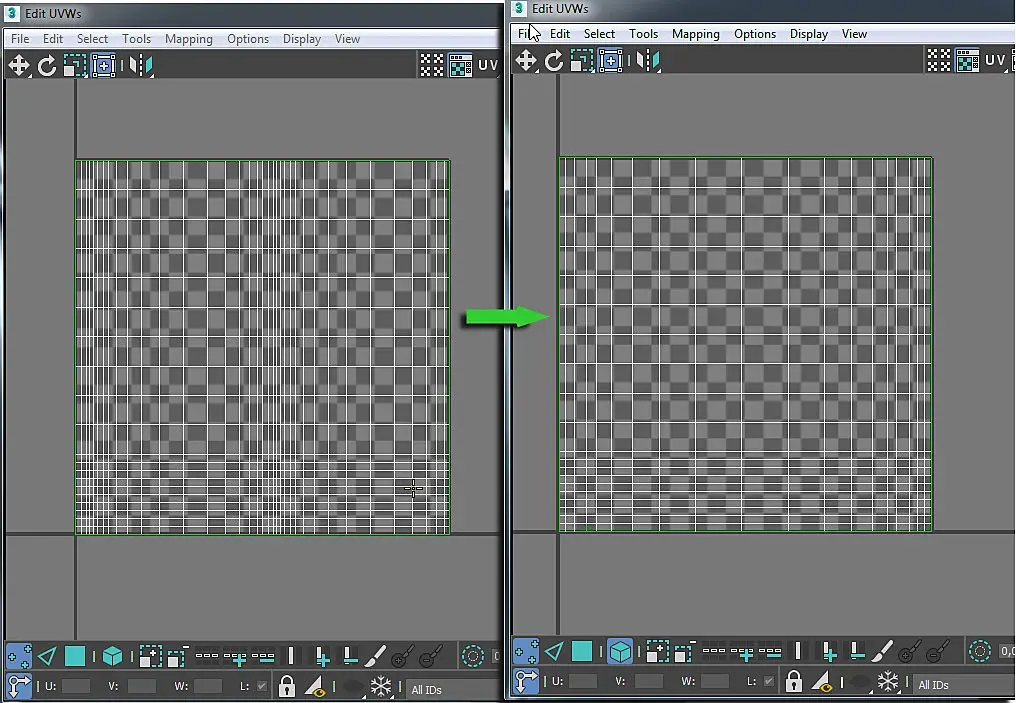
Task: Toggle Lock Selection padlock in left window
Action: (x=286, y=686)
